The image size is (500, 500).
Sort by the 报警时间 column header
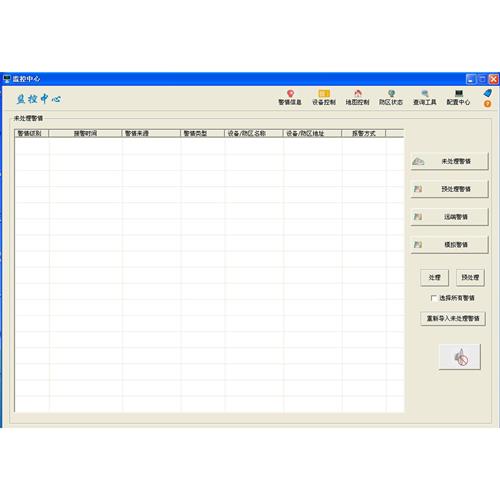tap(85, 133)
